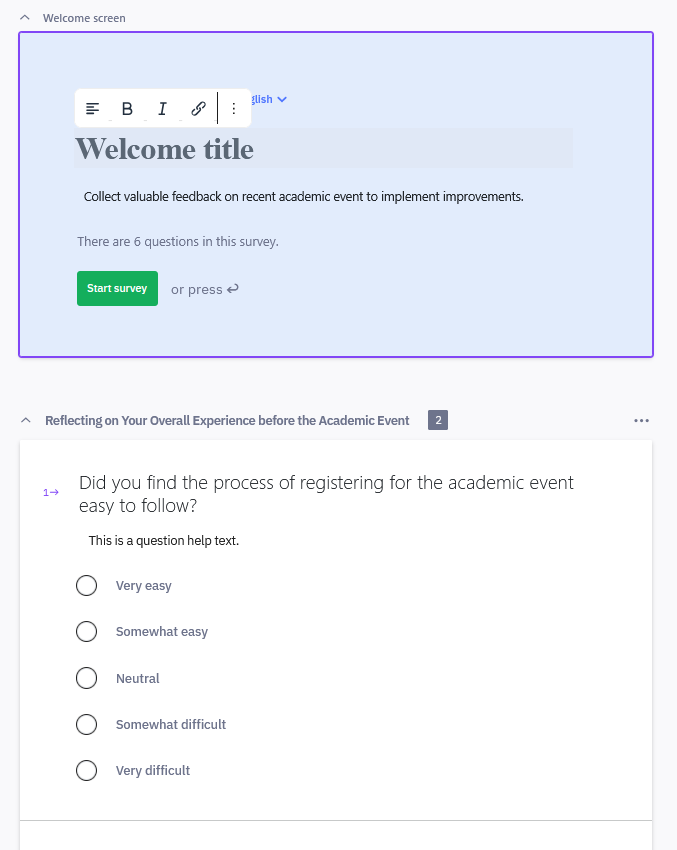Select the 'Very difficult' radio option
This screenshot has width=677, height=850.
click(87, 770)
